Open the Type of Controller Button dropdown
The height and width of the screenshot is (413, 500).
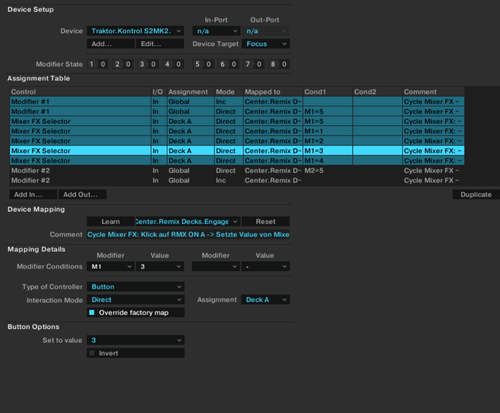point(136,287)
